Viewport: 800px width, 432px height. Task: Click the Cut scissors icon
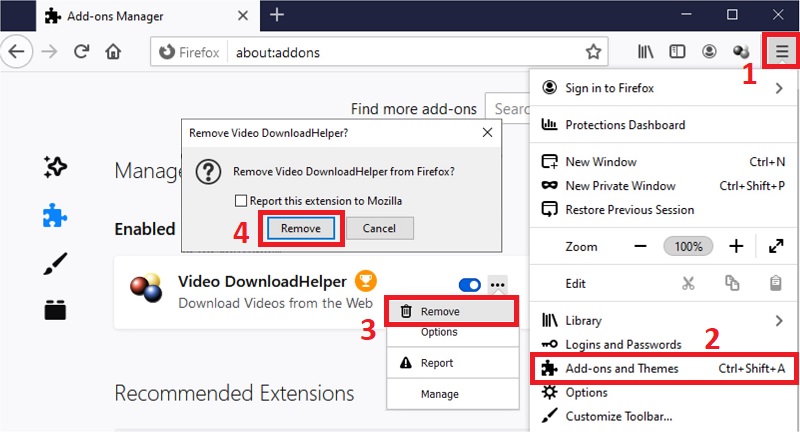click(688, 283)
